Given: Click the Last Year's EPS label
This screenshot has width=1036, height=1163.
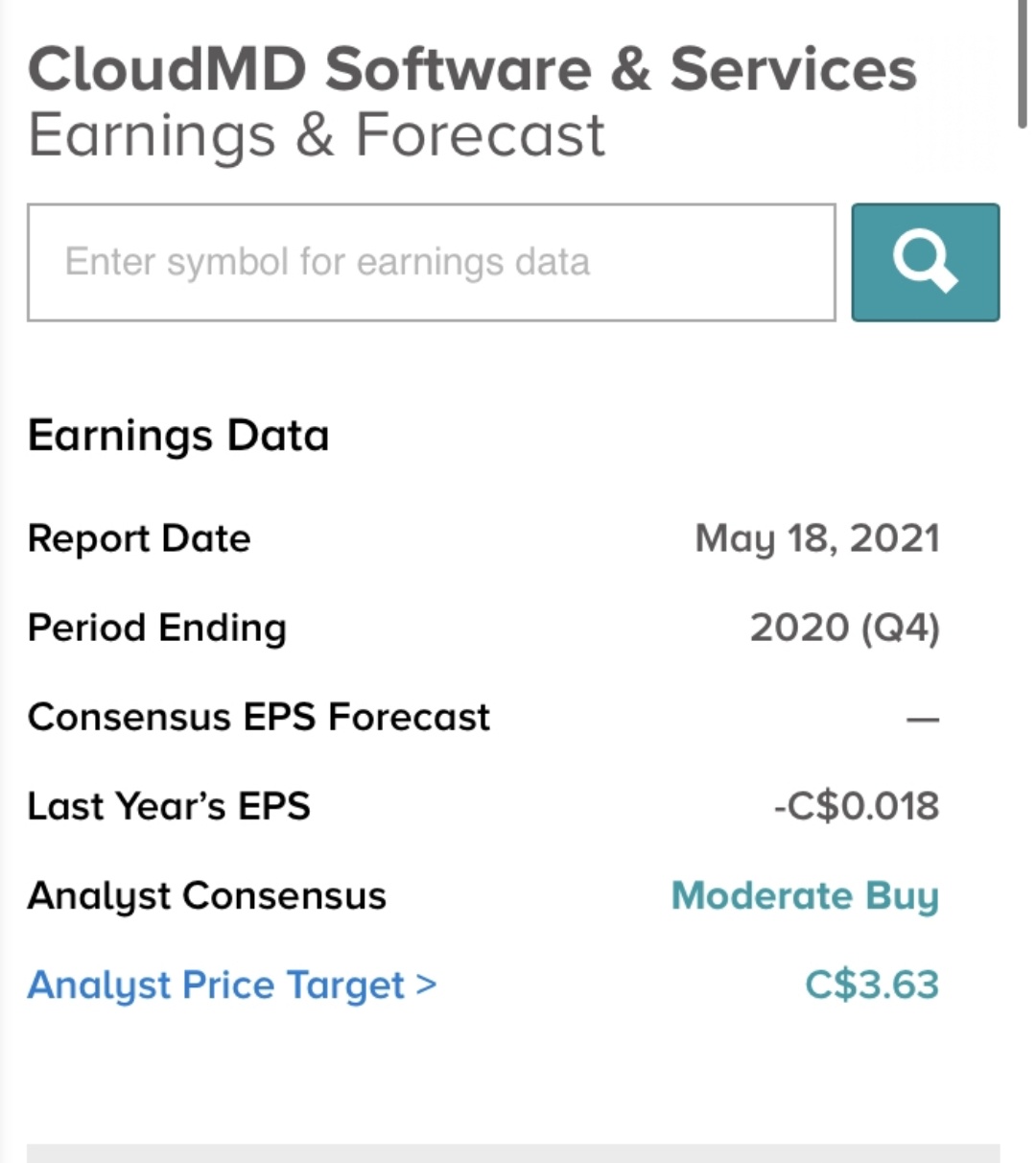Looking at the screenshot, I should click(x=169, y=806).
